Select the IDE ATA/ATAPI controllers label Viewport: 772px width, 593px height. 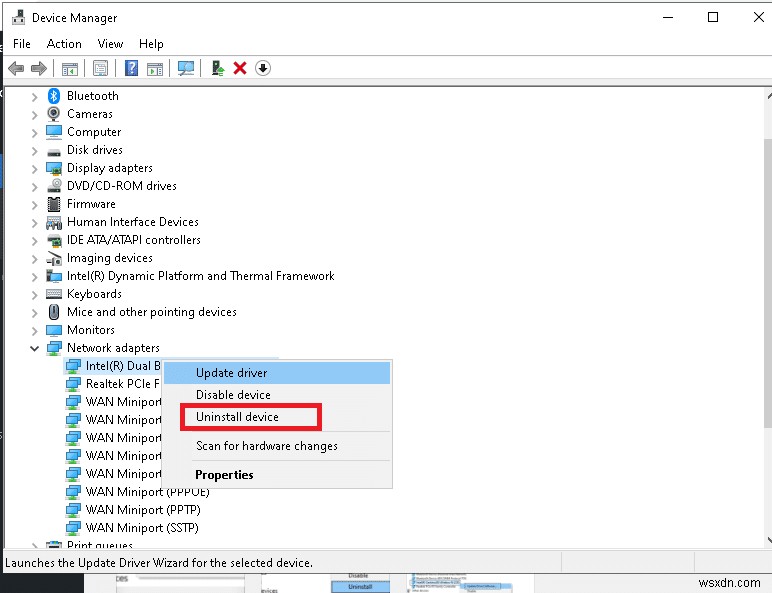pos(134,240)
